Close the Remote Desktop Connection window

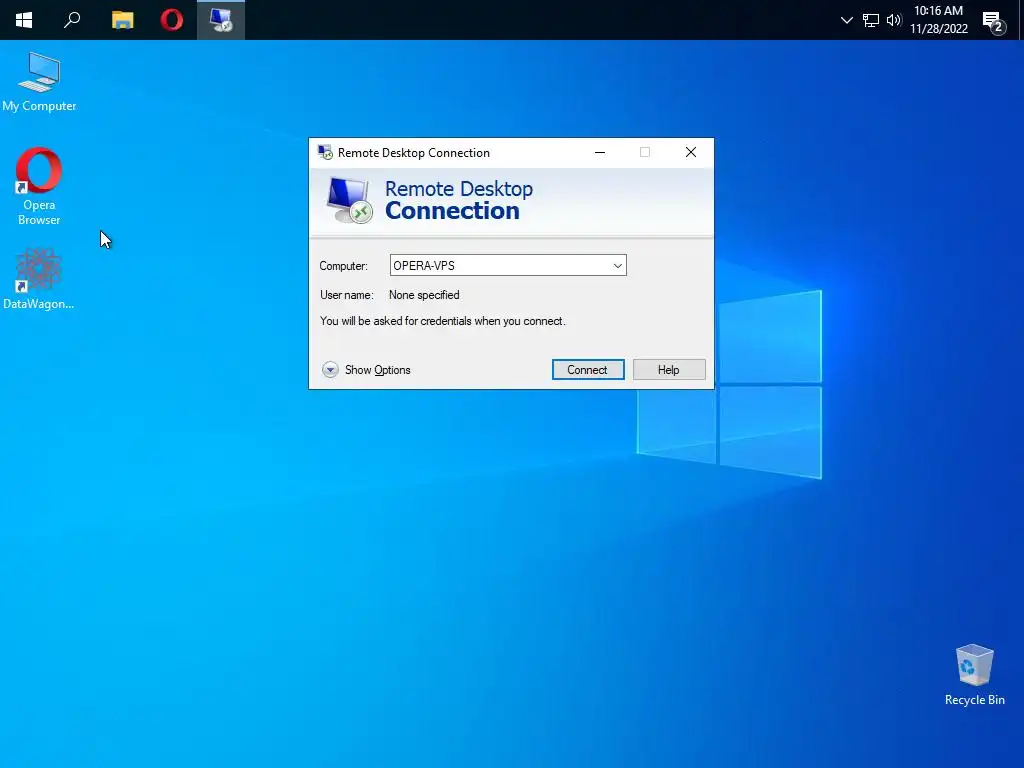(690, 152)
